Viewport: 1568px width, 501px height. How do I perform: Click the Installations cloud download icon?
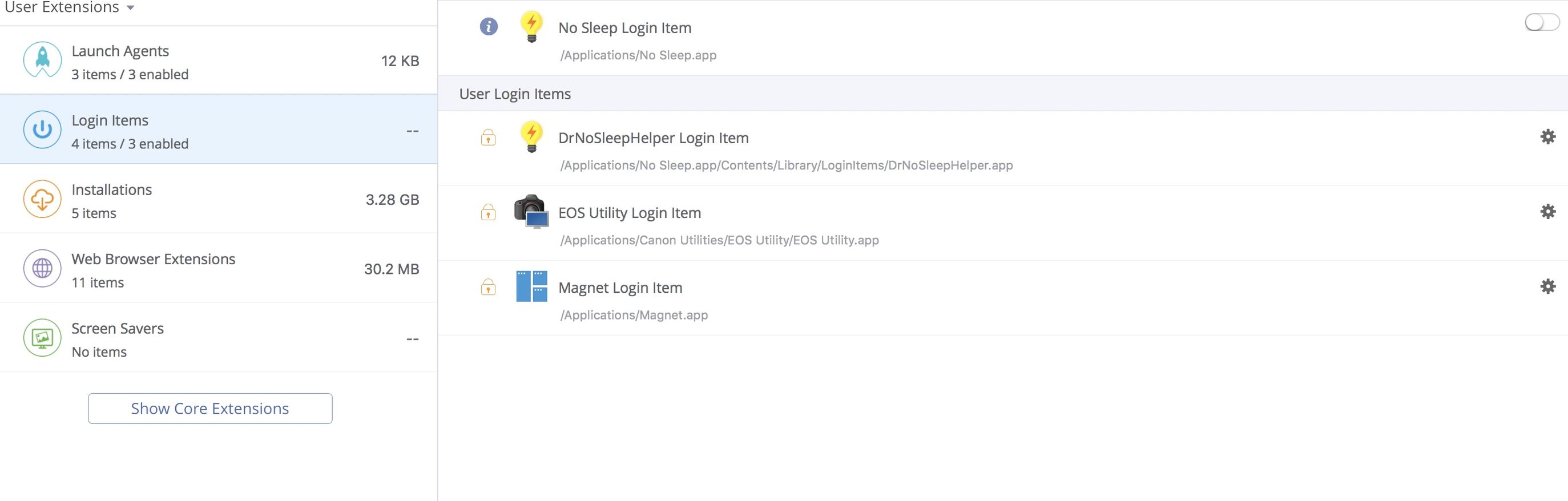point(42,199)
